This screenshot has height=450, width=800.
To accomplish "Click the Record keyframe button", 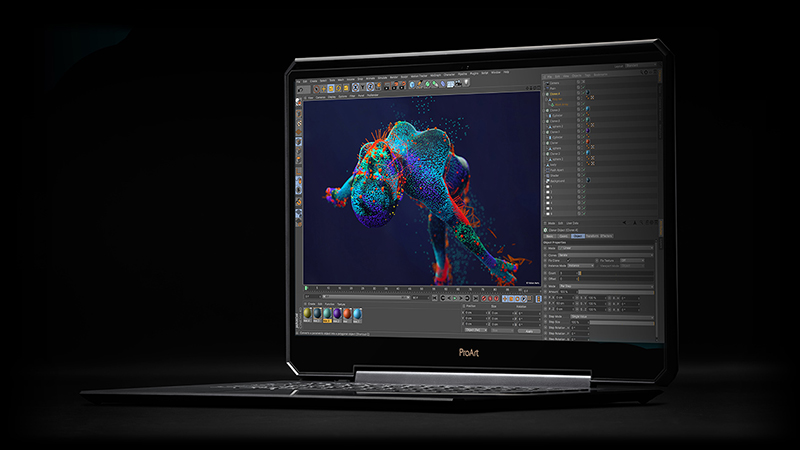I will click(x=484, y=298).
